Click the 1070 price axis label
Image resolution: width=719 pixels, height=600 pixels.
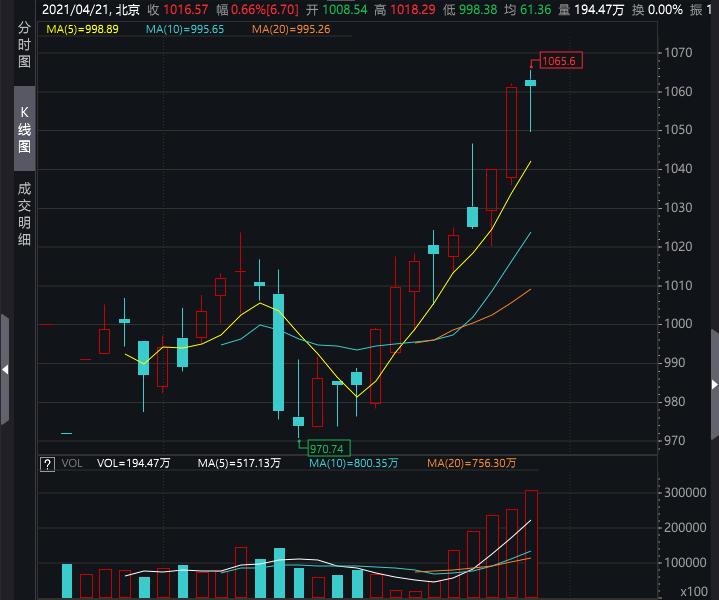tap(678, 53)
